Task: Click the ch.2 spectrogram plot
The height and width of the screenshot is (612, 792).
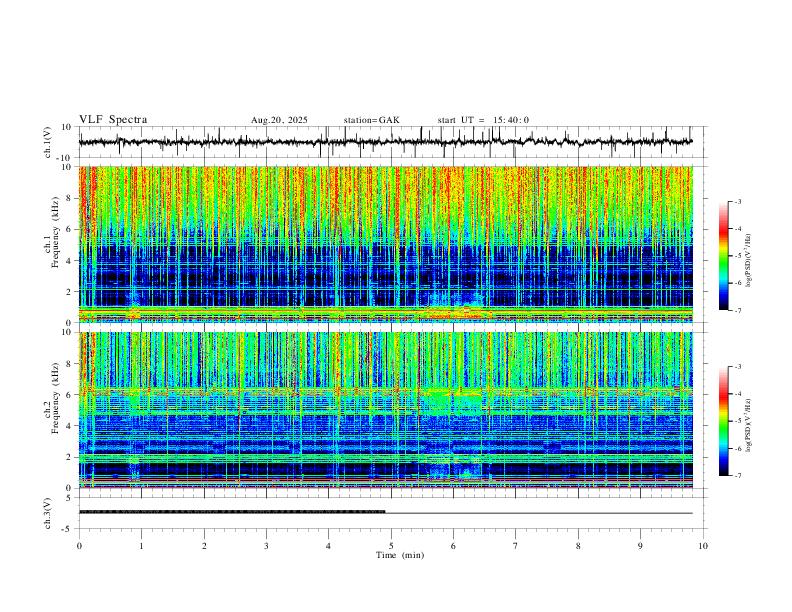Action: 385,410
